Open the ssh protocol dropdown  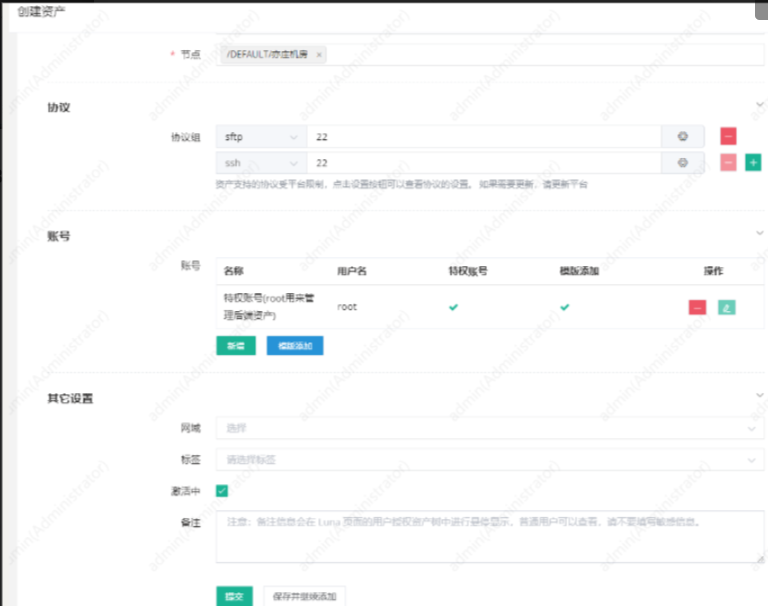click(260, 162)
